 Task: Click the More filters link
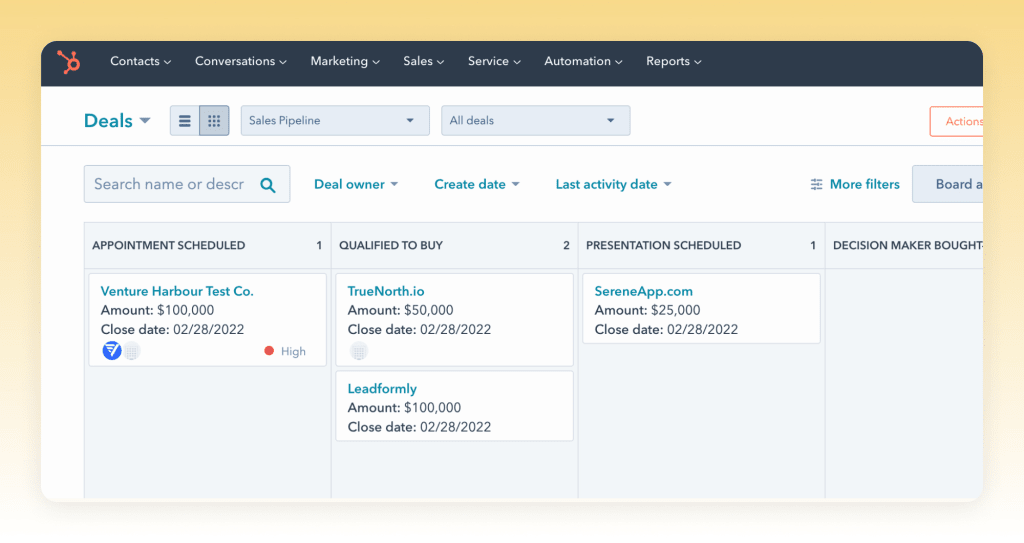pyautogui.click(x=864, y=185)
